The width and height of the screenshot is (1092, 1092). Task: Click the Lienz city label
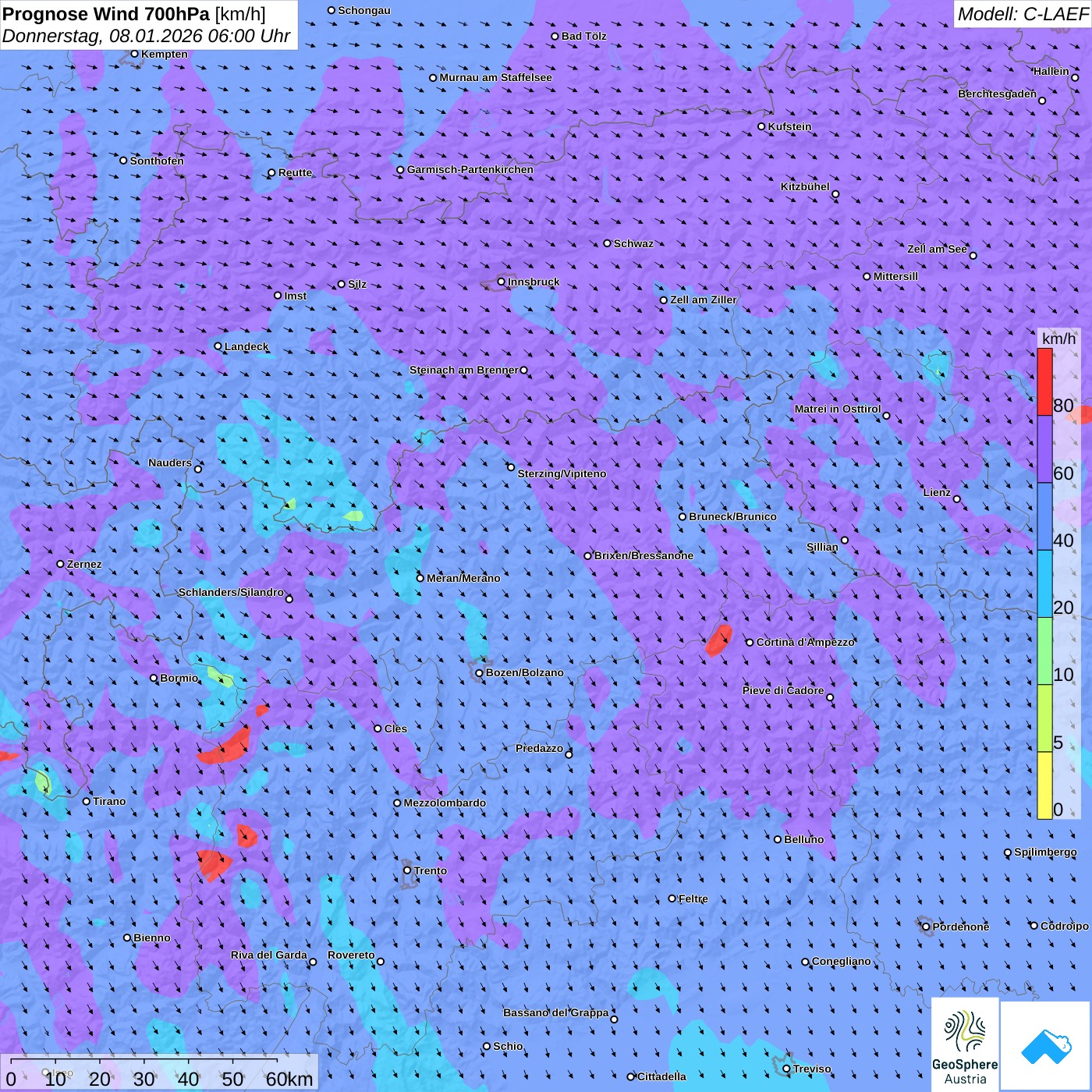(937, 492)
